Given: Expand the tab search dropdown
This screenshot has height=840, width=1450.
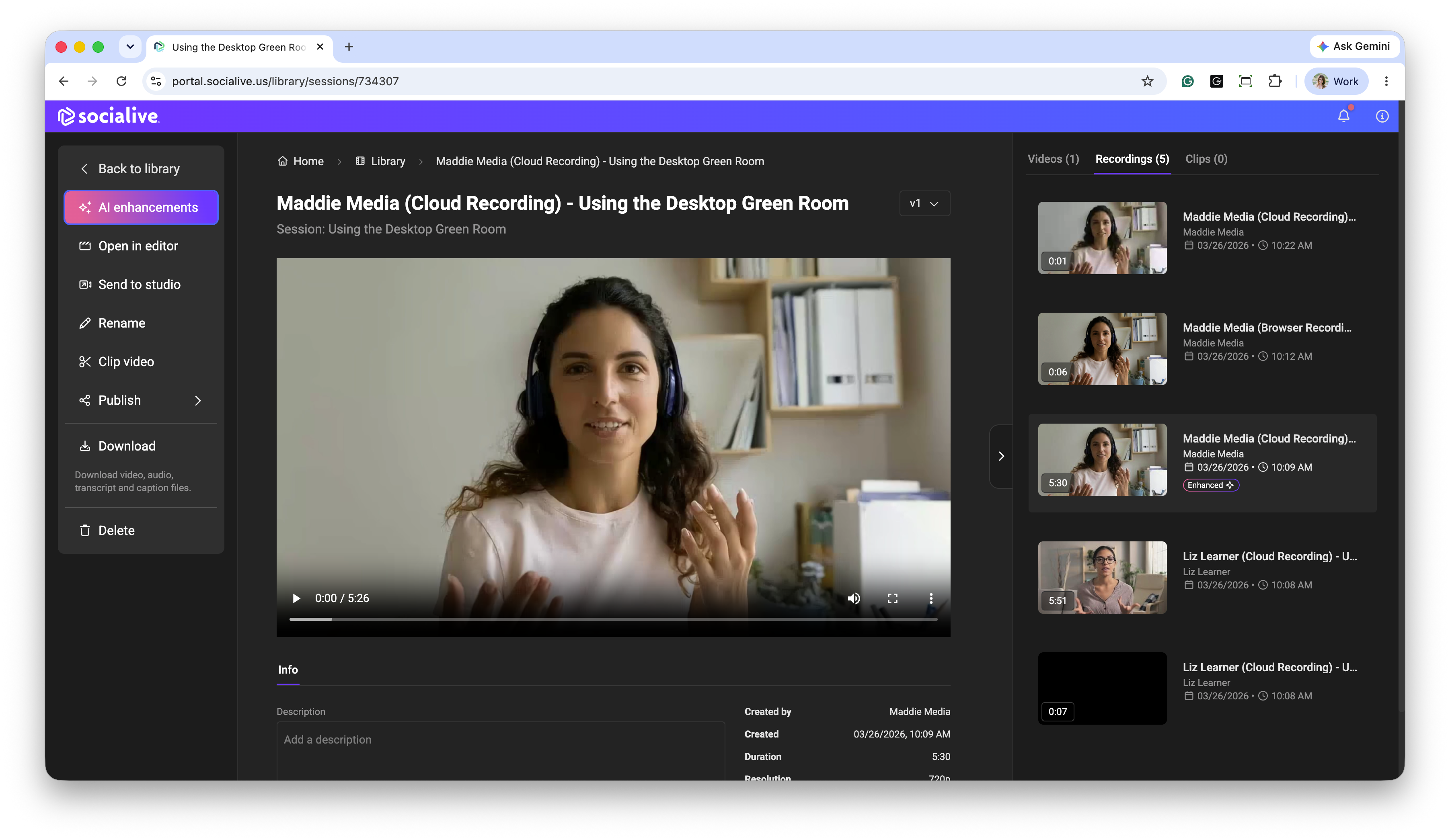Looking at the screenshot, I should 130,47.
